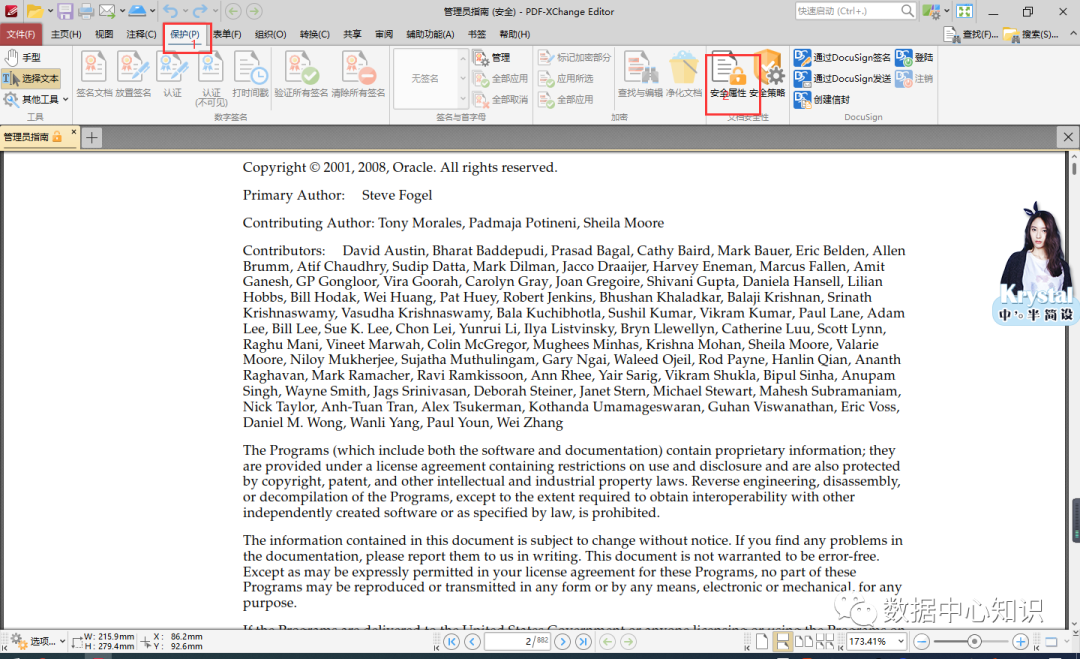
Task: Click DocuSign Login (登陆)
Action: tap(915, 58)
